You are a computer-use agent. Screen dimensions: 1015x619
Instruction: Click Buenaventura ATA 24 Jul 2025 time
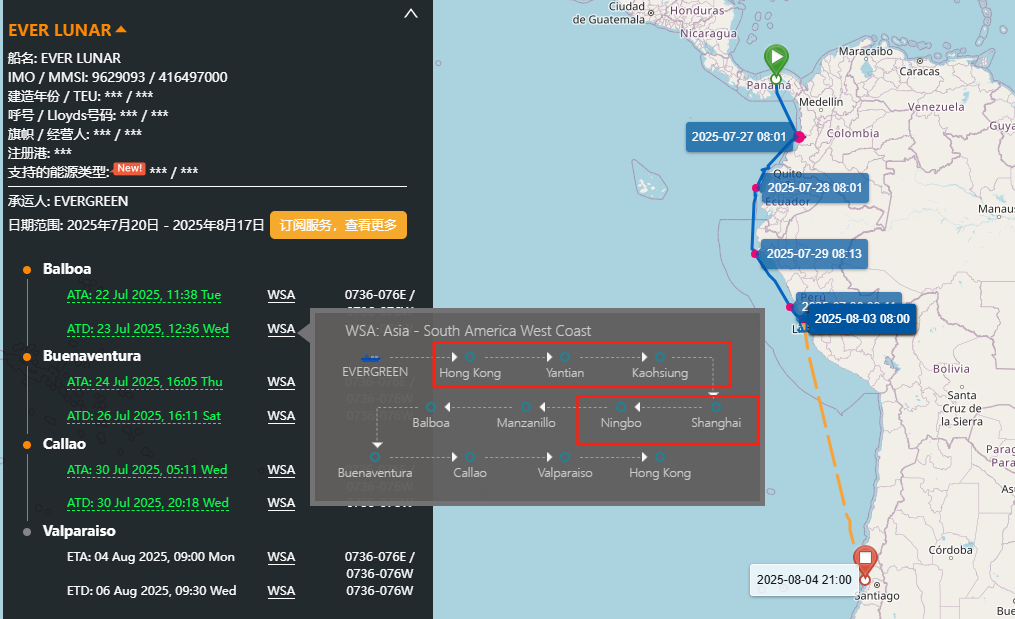(x=144, y=381)
